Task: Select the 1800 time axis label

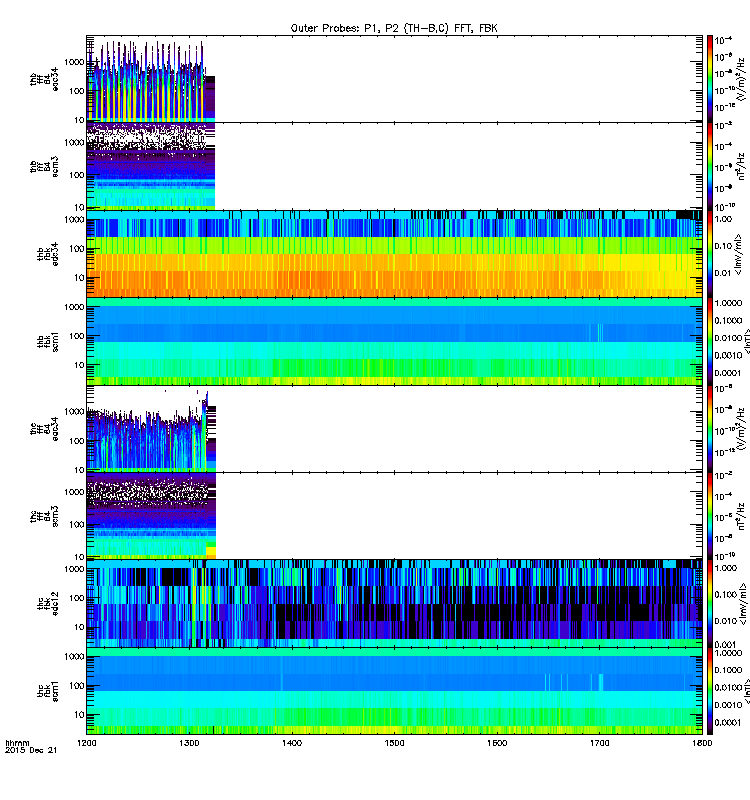Action: click(x=702, y=743)
